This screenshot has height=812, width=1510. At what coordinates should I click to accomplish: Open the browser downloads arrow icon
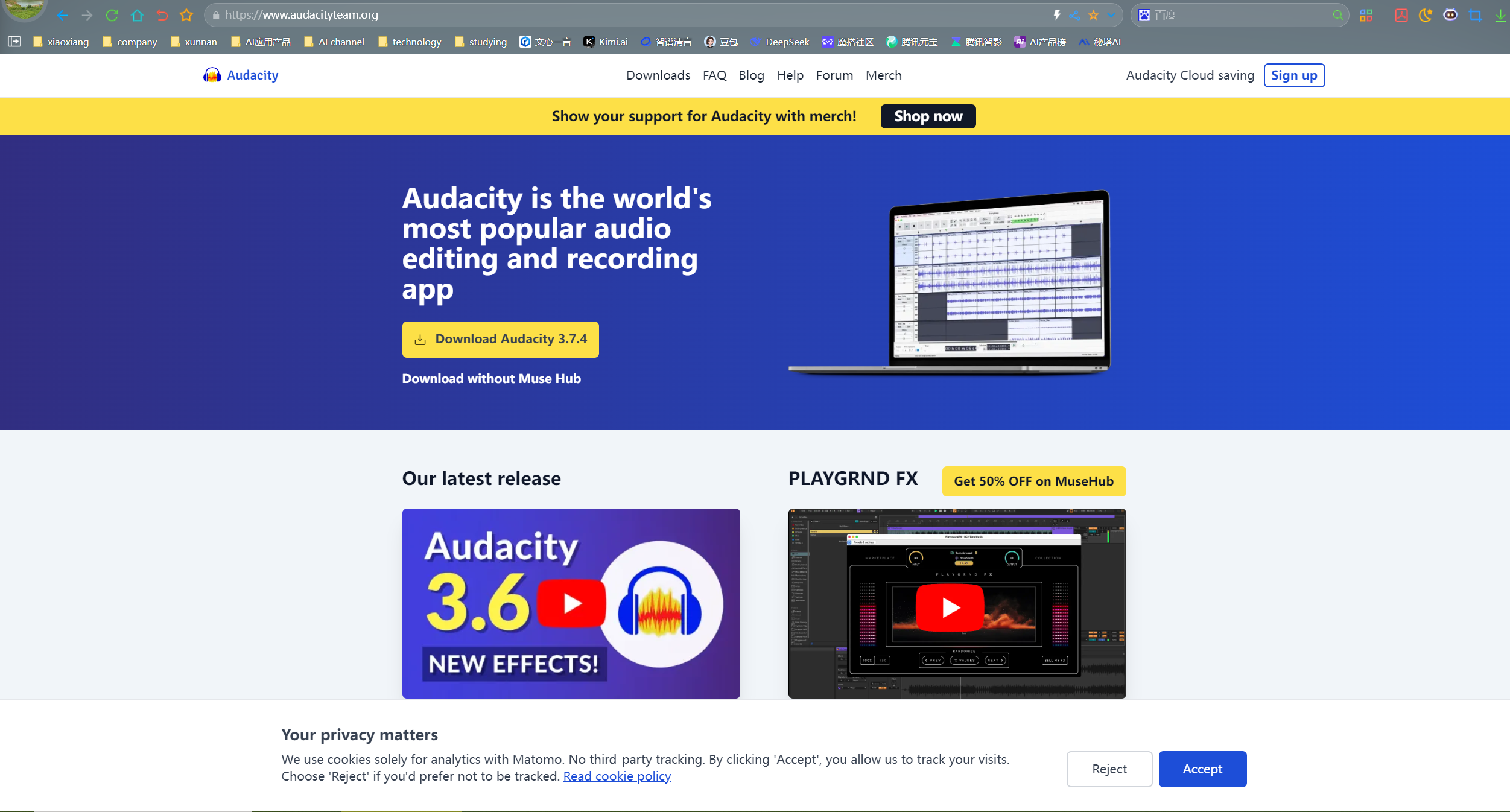[1500, 15]
